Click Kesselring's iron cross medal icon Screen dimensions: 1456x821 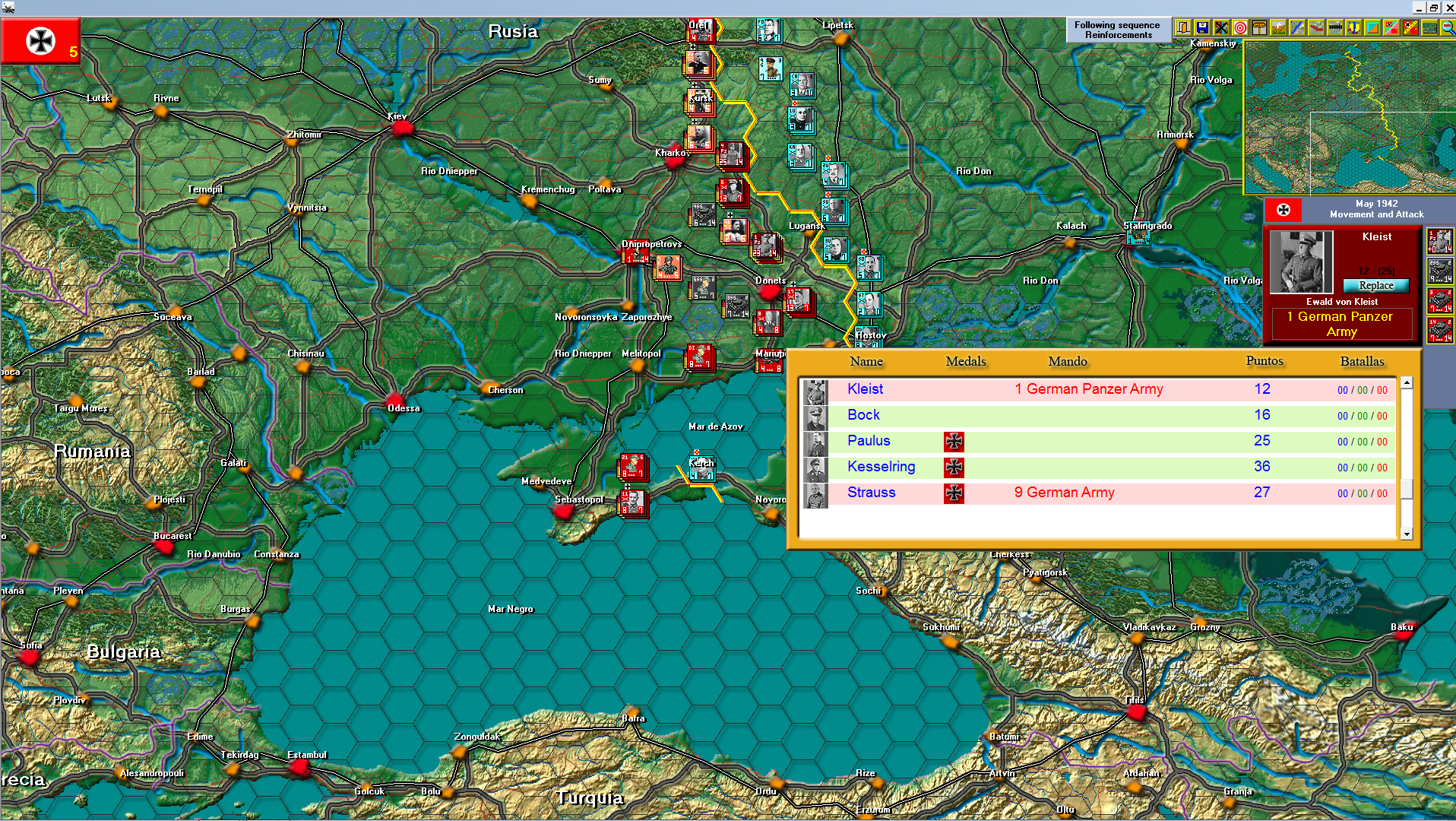954,468
